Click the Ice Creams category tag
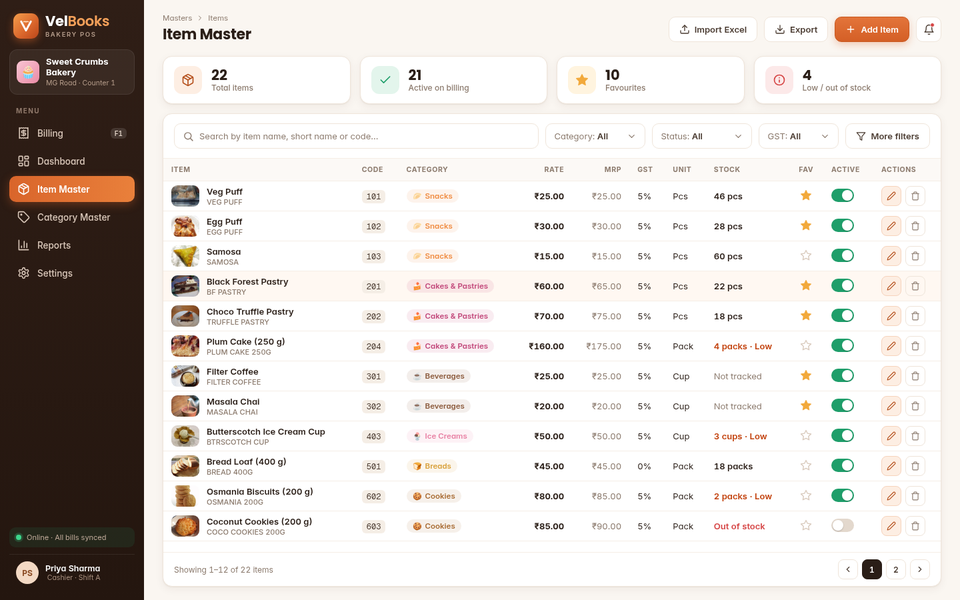960x600 pixels. pos(440,436)
